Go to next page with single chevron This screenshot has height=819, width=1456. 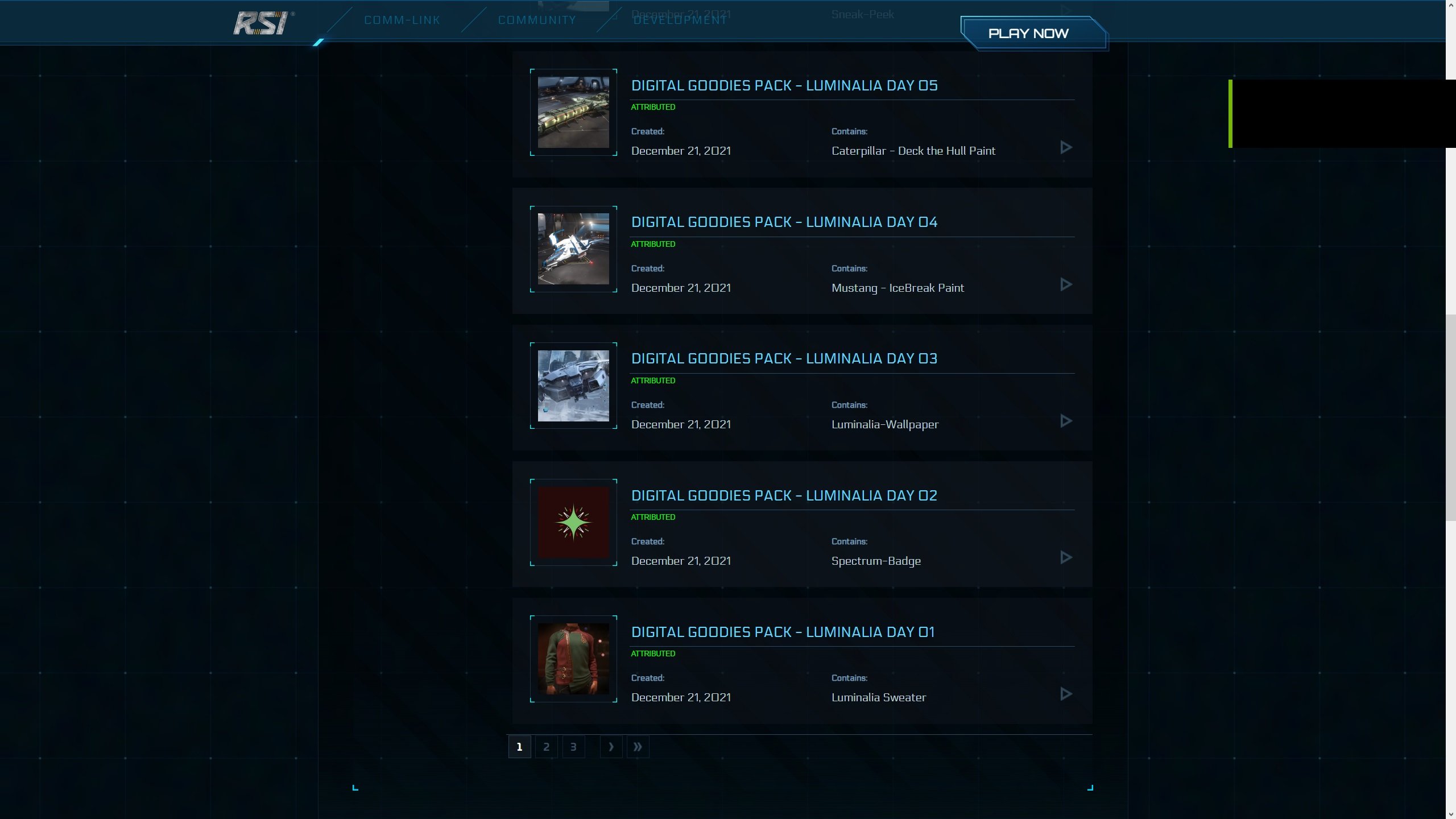pyautogui.click(x=611, y=747)
